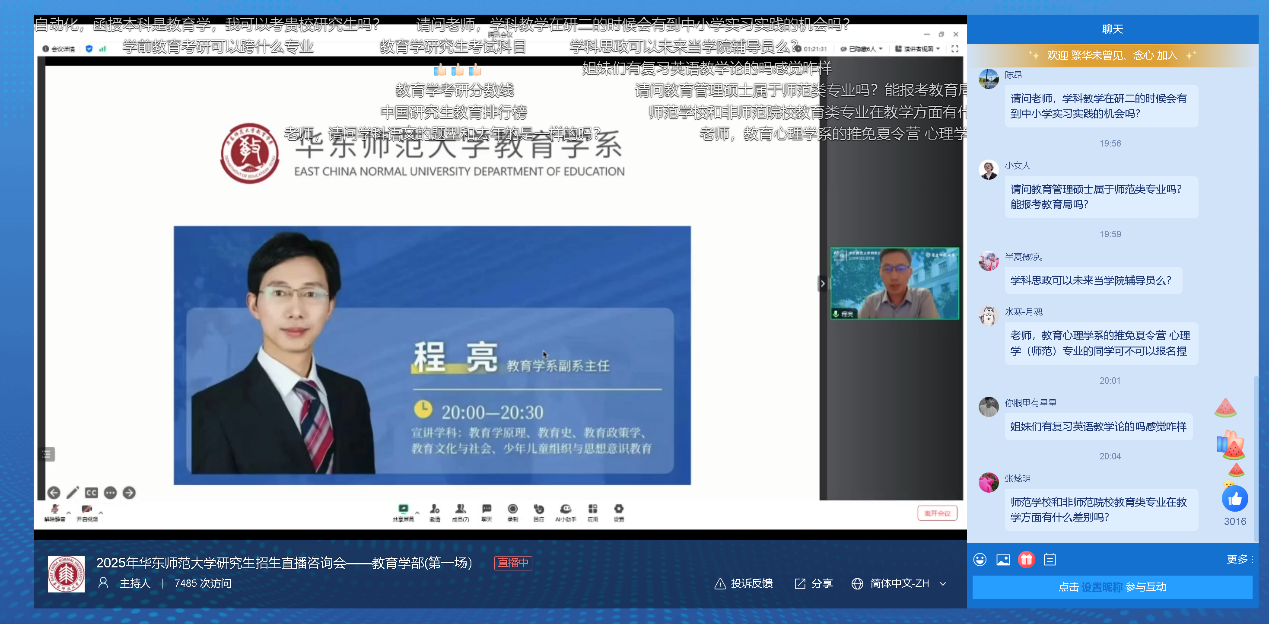Expand microphone options caret
The image size is (1269, 624).
point(68,514)
